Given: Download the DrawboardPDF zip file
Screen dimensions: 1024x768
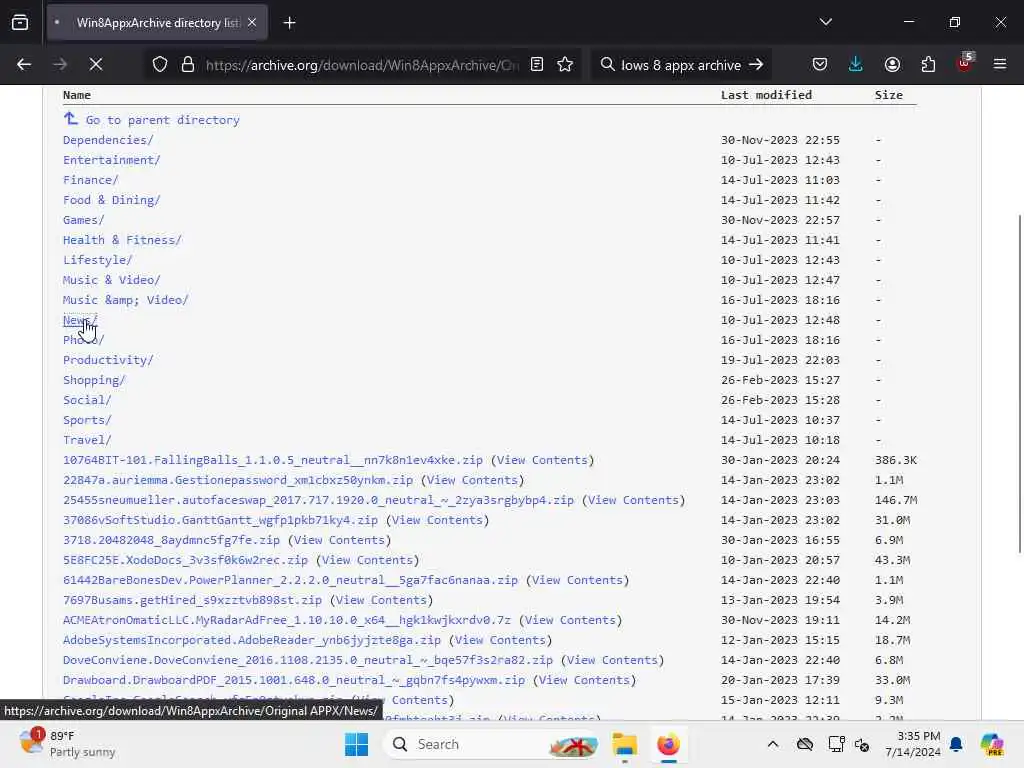Looking at the screenshot, I should tap(294, 680).
